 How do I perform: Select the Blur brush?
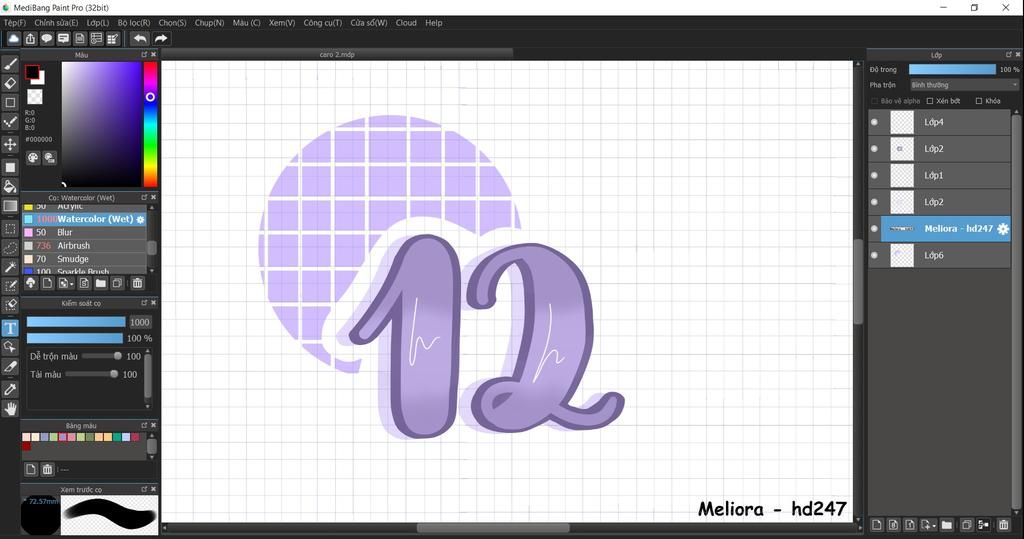click(85, 233)
